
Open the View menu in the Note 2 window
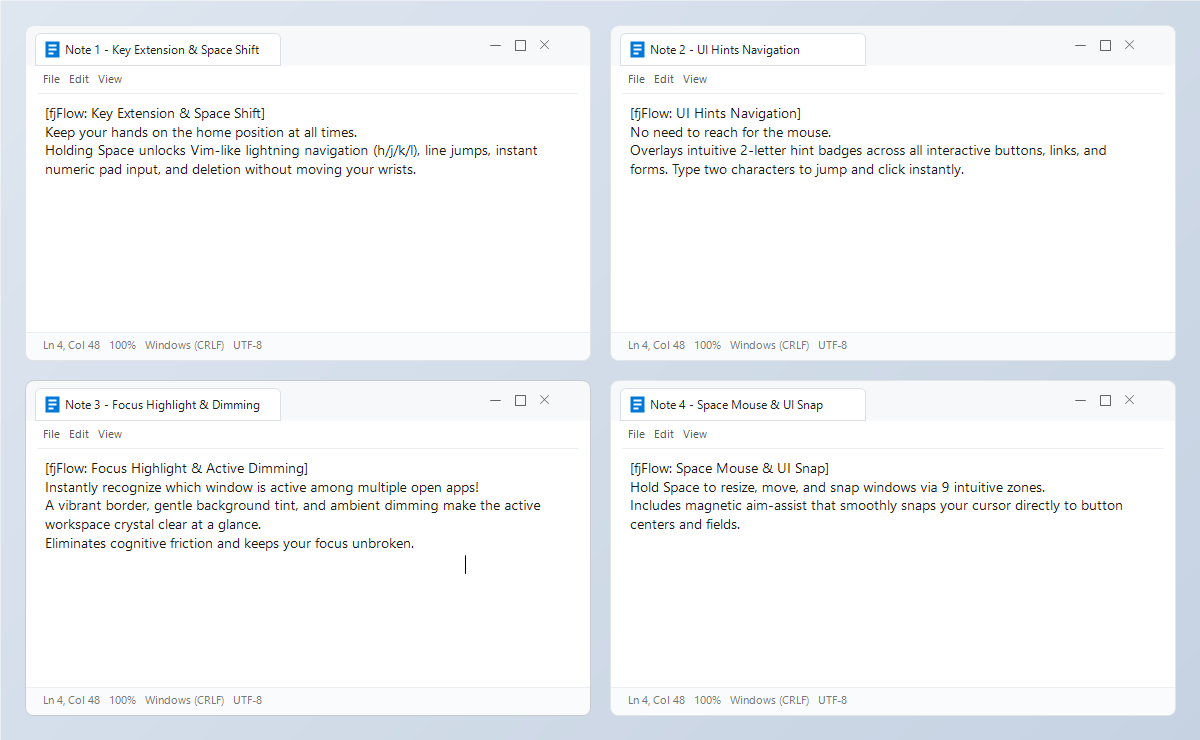point(695,79)
